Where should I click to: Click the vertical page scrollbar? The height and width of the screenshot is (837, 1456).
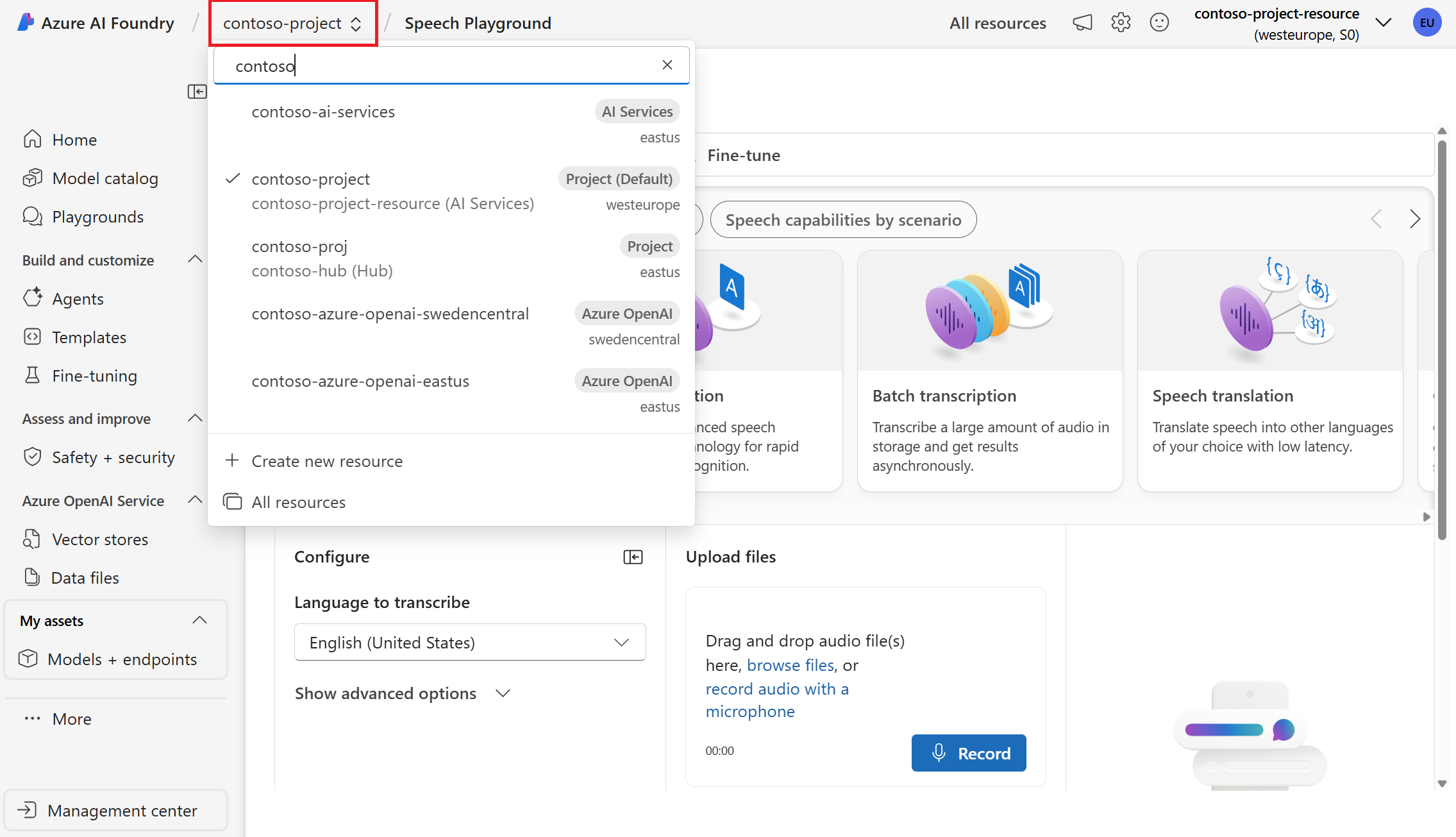[1442, 340]
